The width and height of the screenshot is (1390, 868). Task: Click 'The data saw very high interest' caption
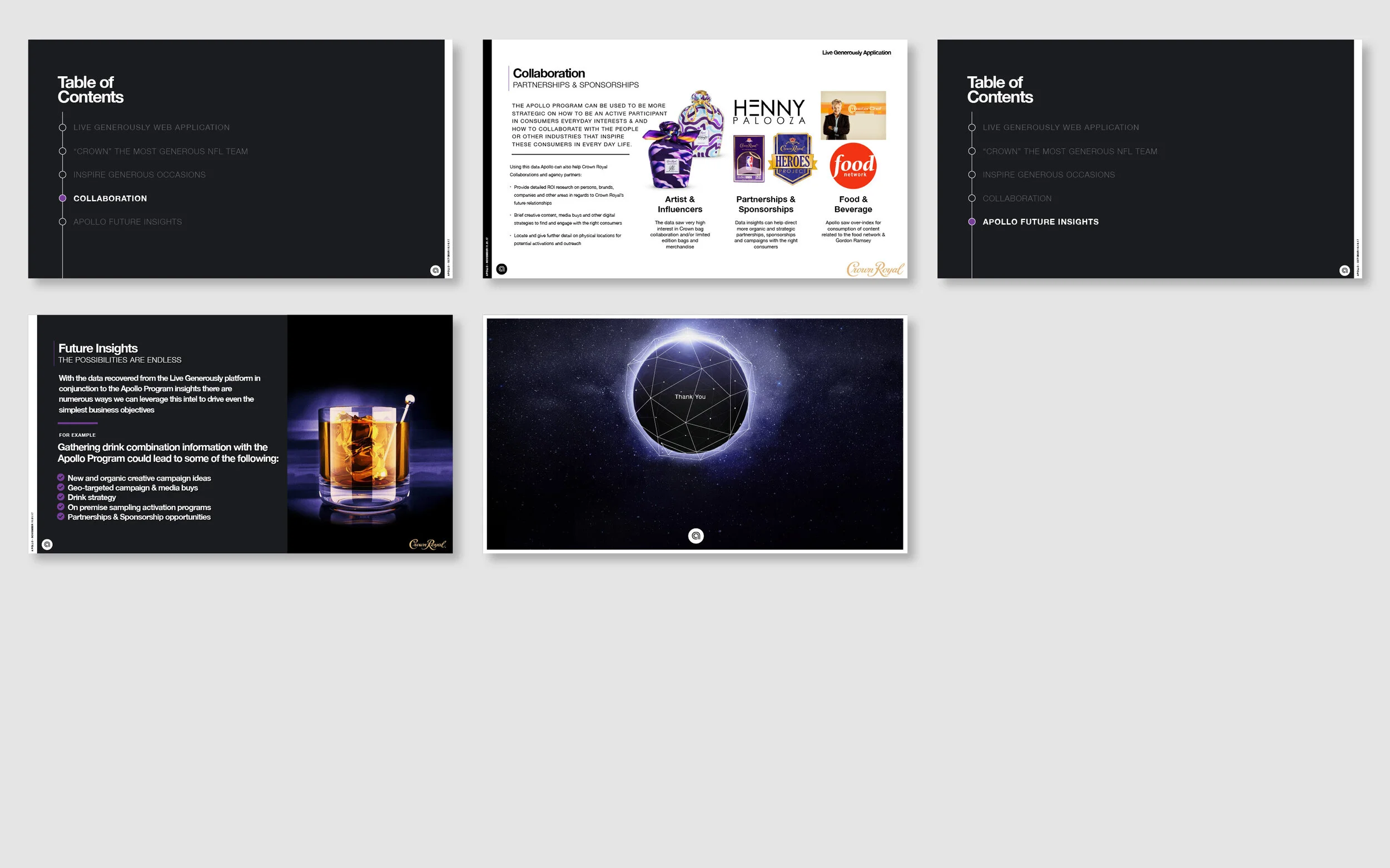(x=680, y=234)
